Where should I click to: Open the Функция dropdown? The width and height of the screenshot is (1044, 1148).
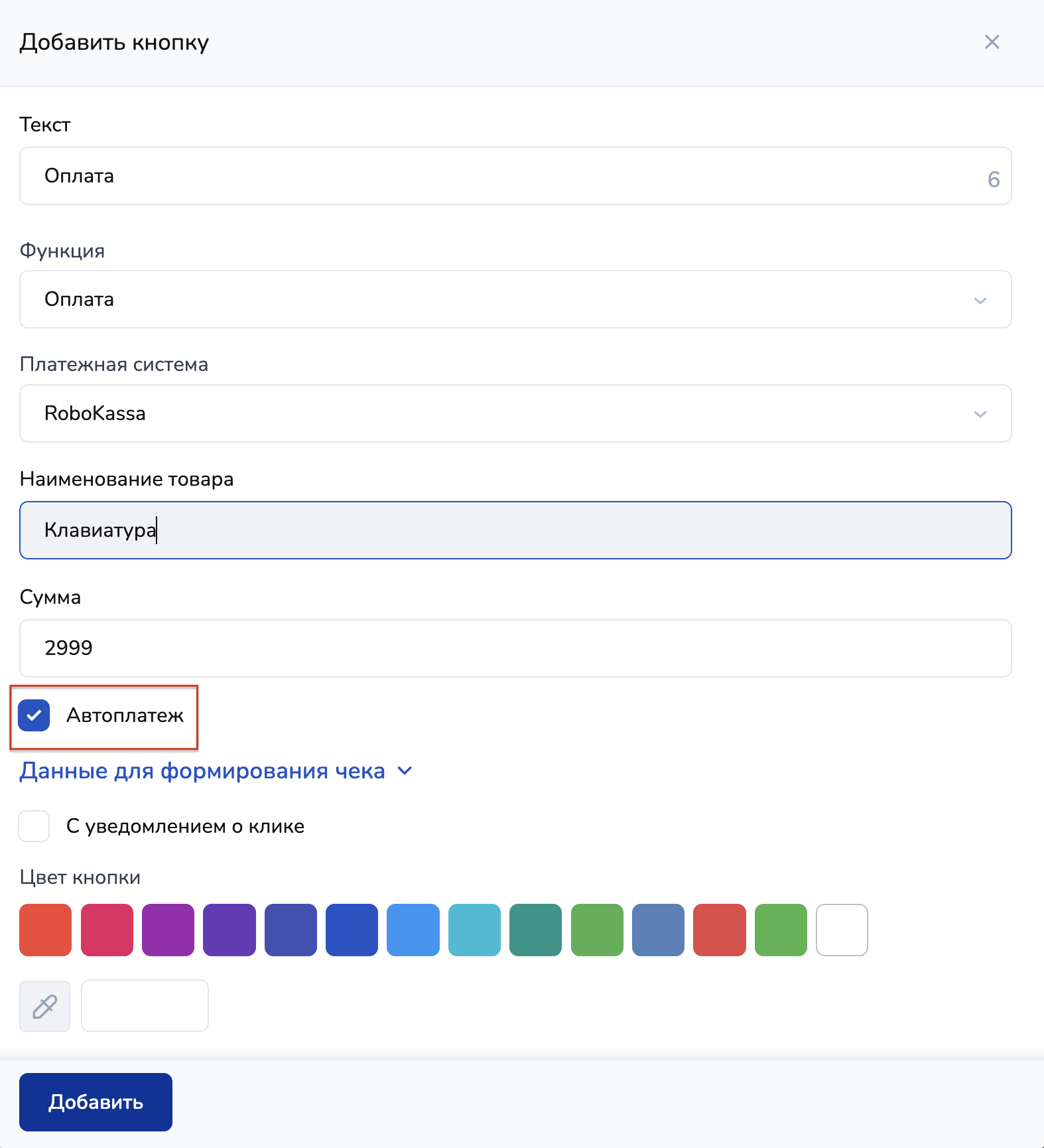[x=515, y=299]
